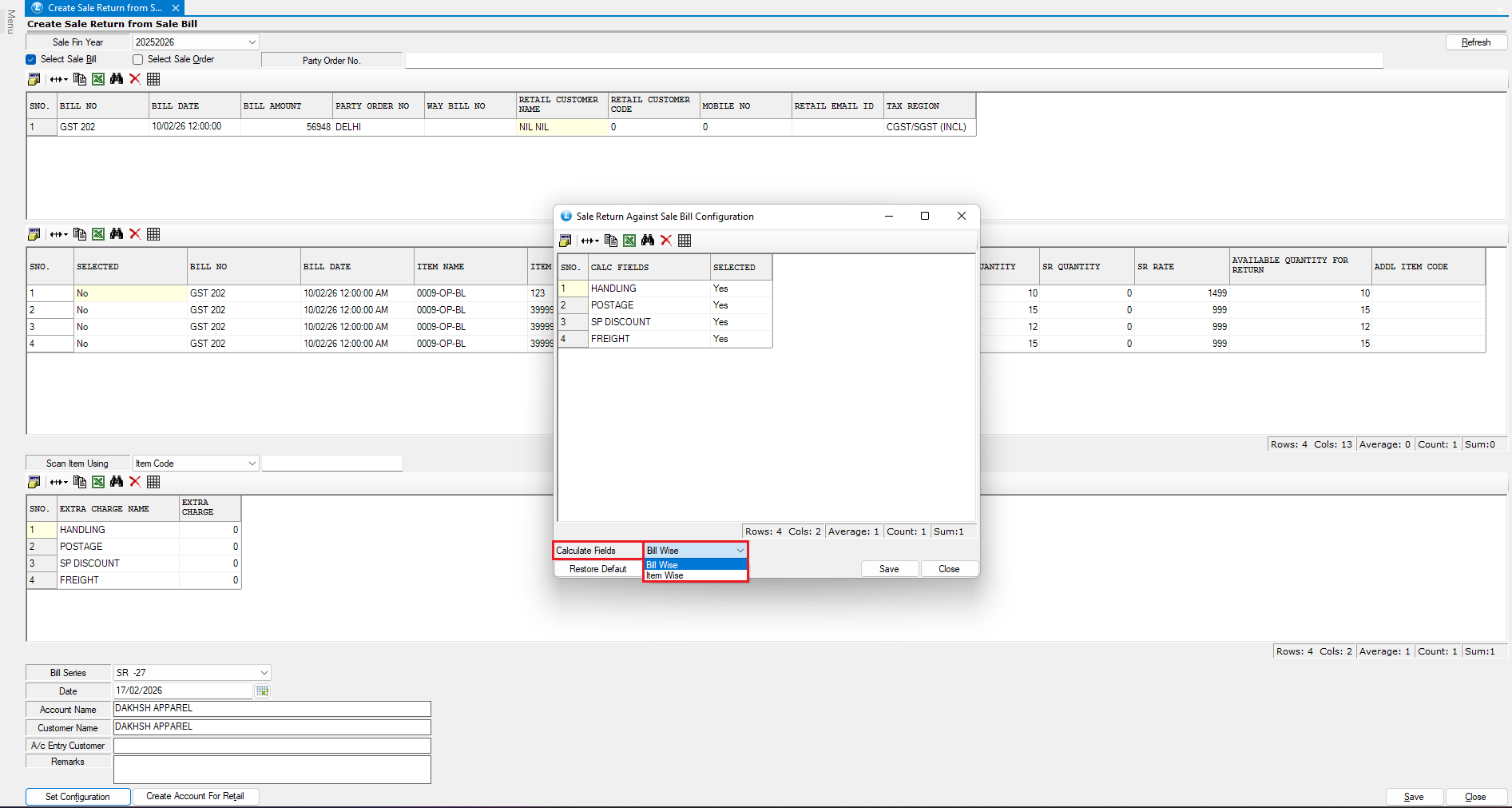Uncheck the Select Sale Bill checkbox
1512x808 pixels.
pyautogui.click(x=31, y=59)
